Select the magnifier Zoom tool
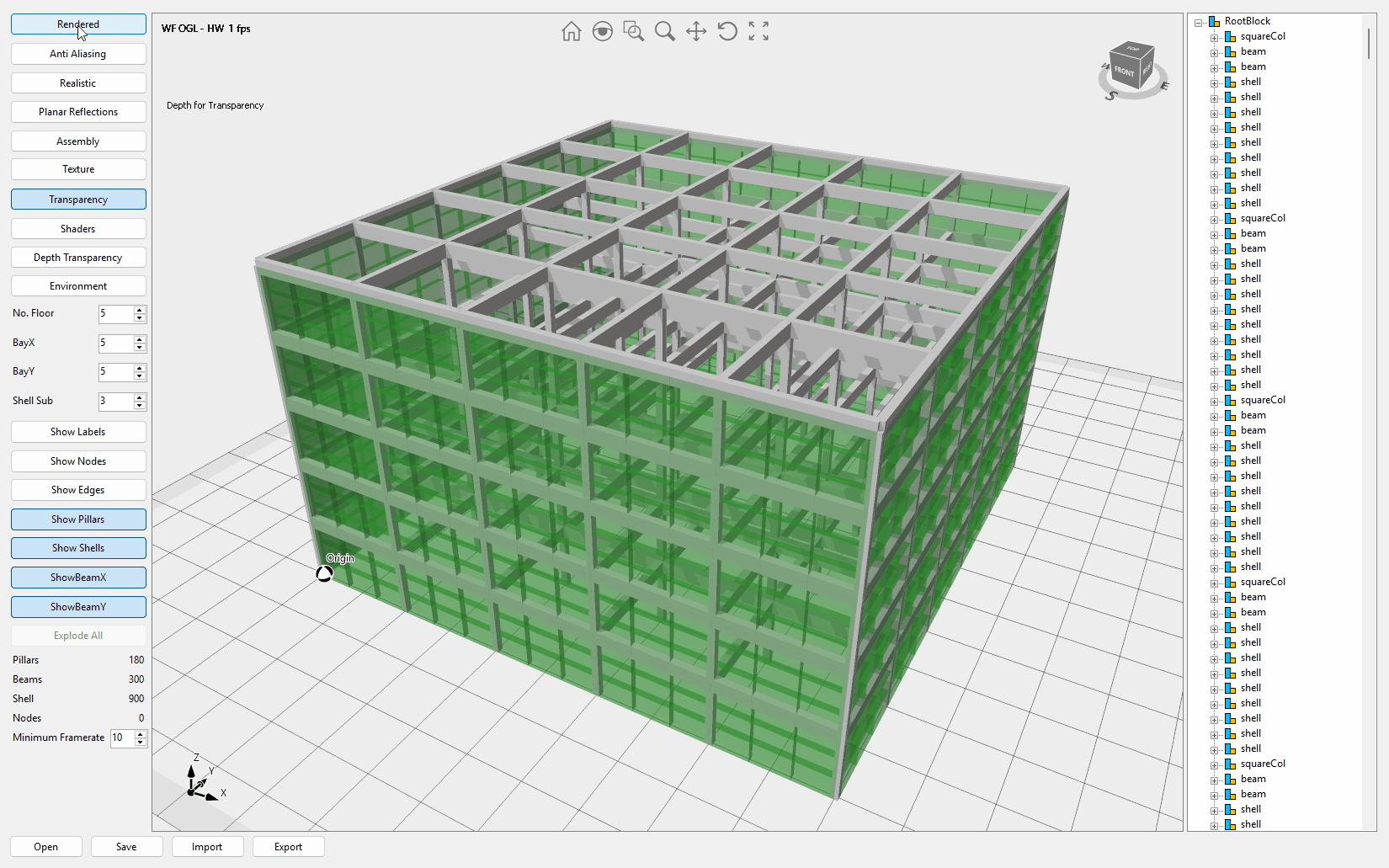 tap(664, 32)
